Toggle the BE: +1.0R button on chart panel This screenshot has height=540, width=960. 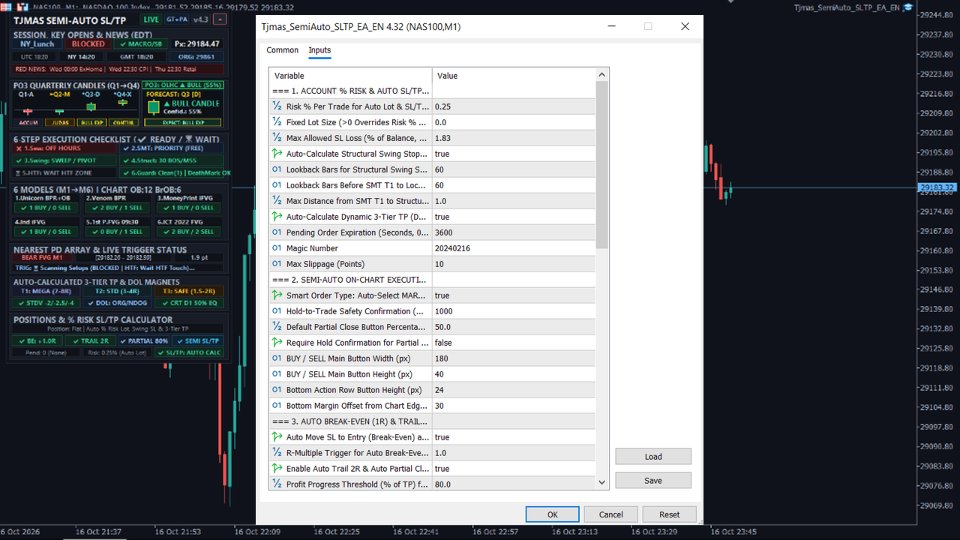click(37, 341)
